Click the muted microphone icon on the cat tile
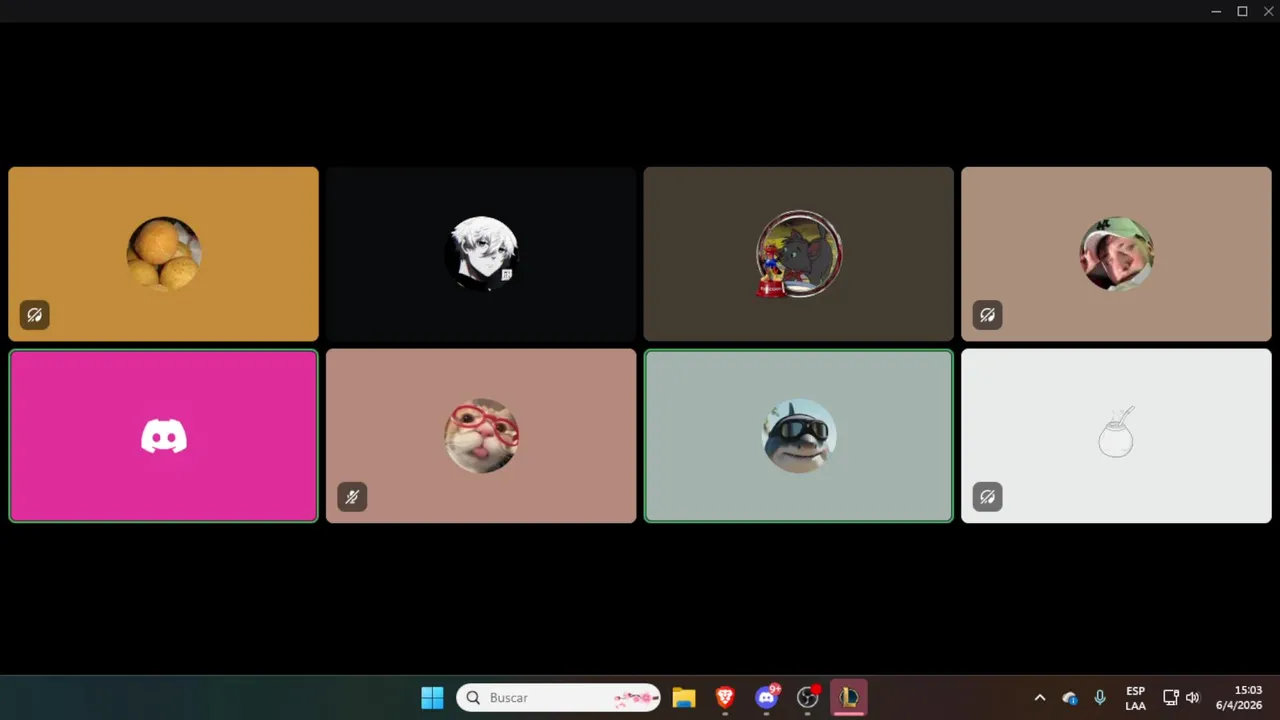Viewport: 1280px width, 720px height. tap(352, 497)
